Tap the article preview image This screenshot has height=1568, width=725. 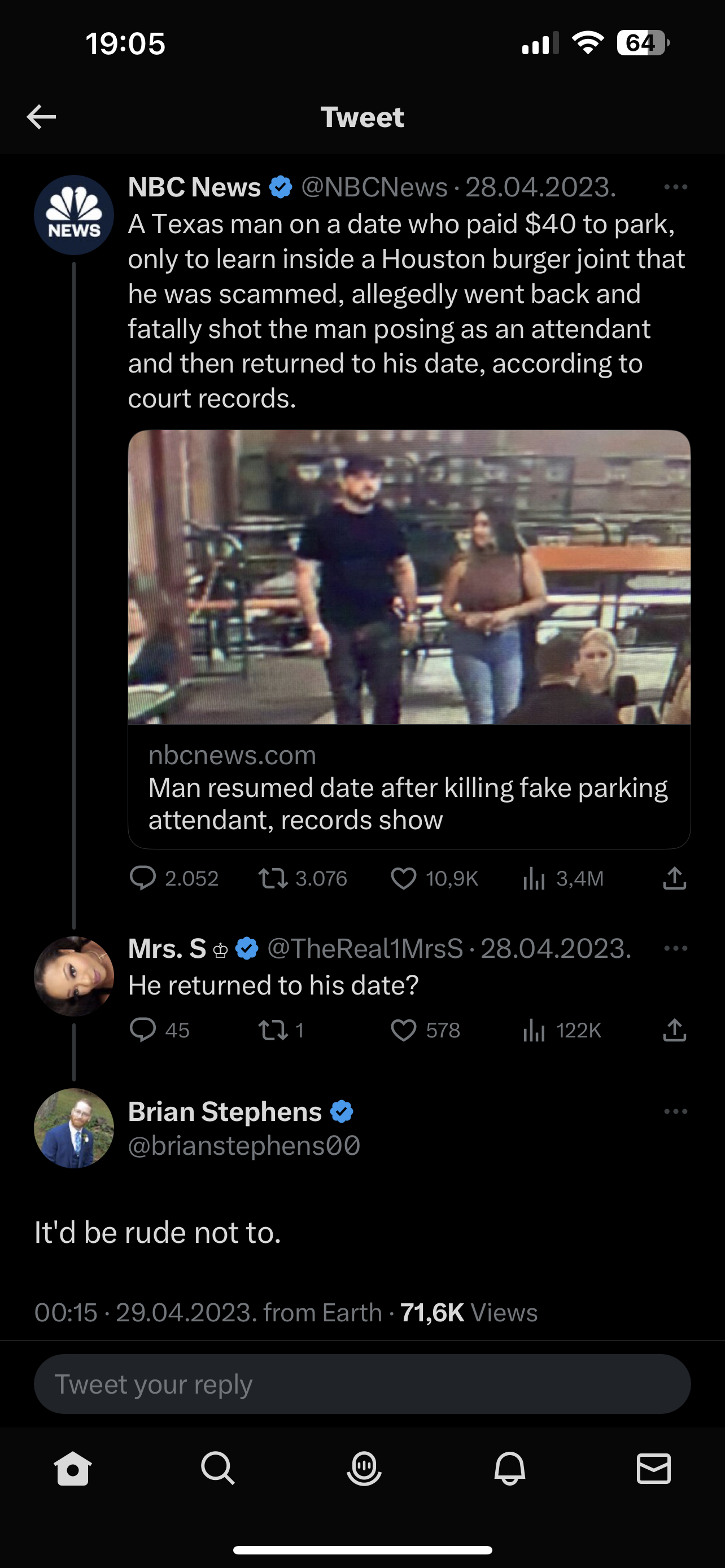pos(408,577)
